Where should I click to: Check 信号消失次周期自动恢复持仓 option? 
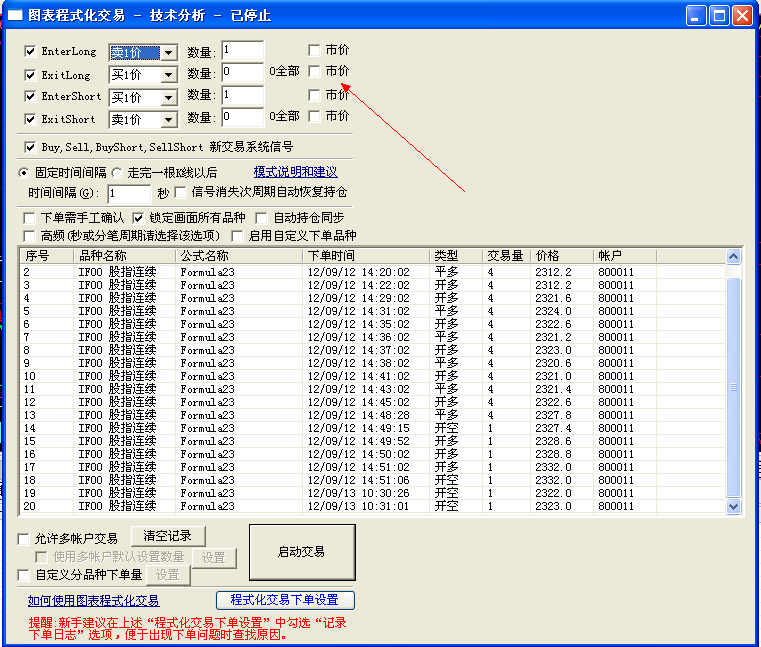pyautogui.click(x=181, y=193)
